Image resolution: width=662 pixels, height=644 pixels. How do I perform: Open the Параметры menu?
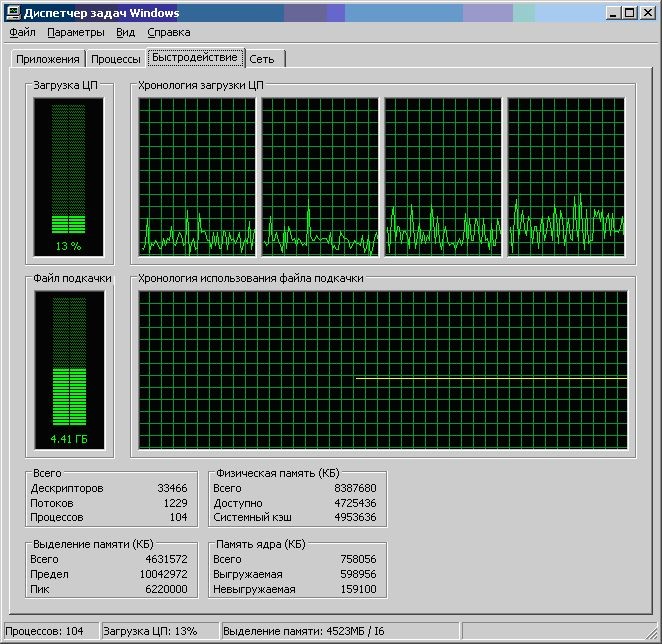click(75, 32)
